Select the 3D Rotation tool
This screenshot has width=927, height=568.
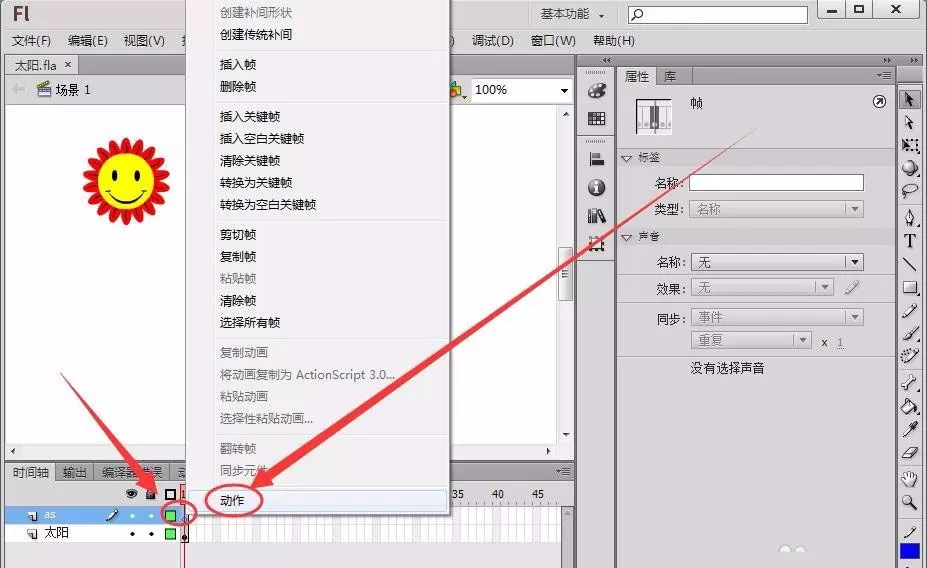pyautogui.click(x=909, y=168)
